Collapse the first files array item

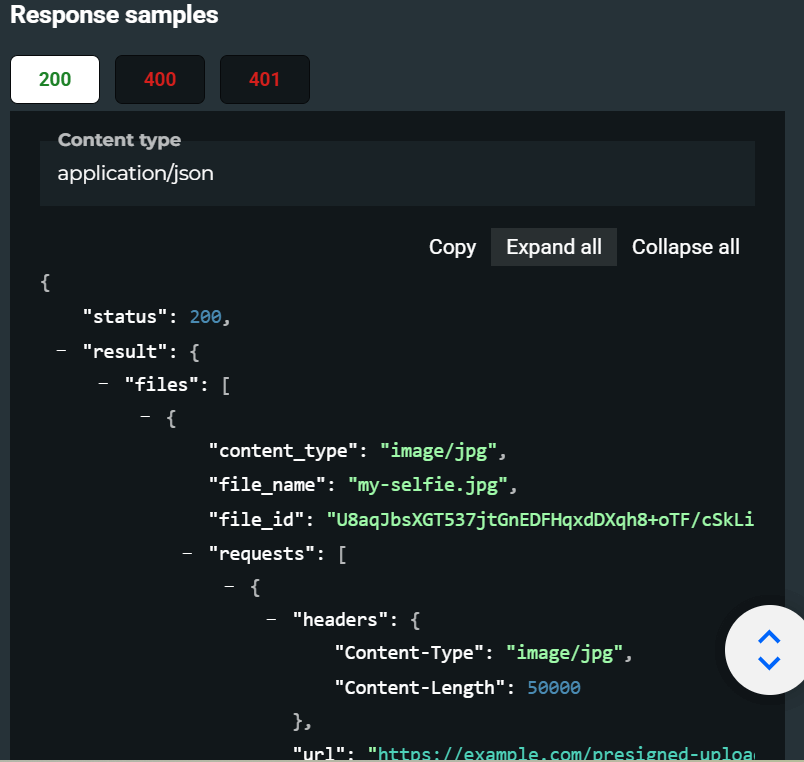146,419
